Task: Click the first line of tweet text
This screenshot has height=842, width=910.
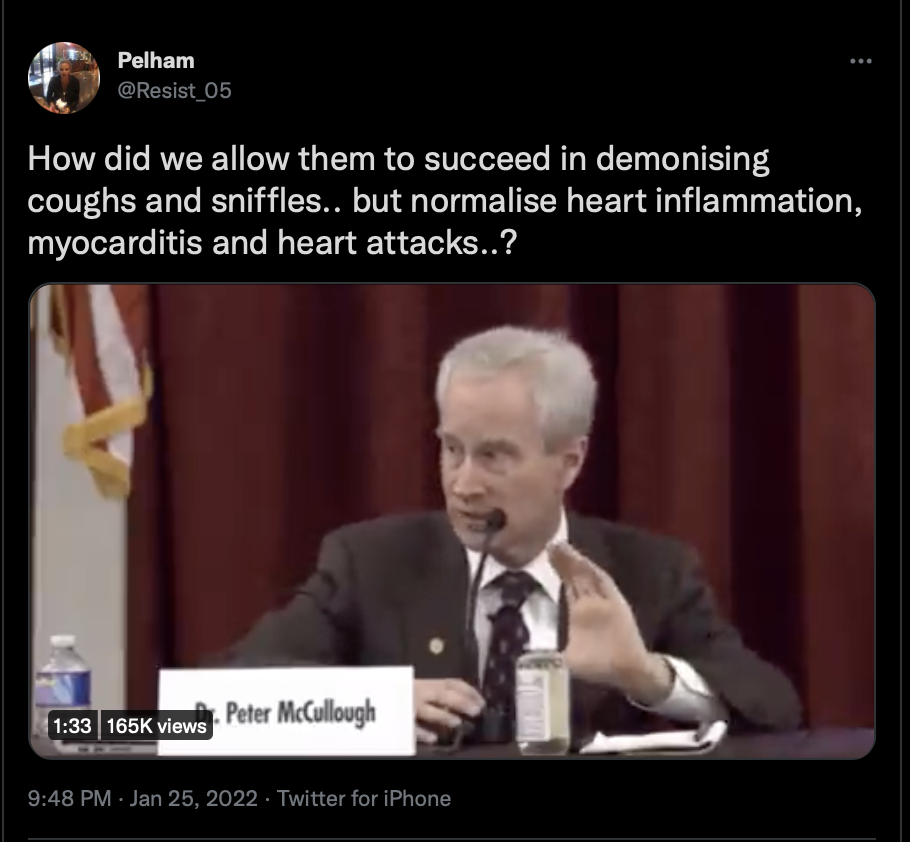Action: pyautogui.click(x=398, y=159)
